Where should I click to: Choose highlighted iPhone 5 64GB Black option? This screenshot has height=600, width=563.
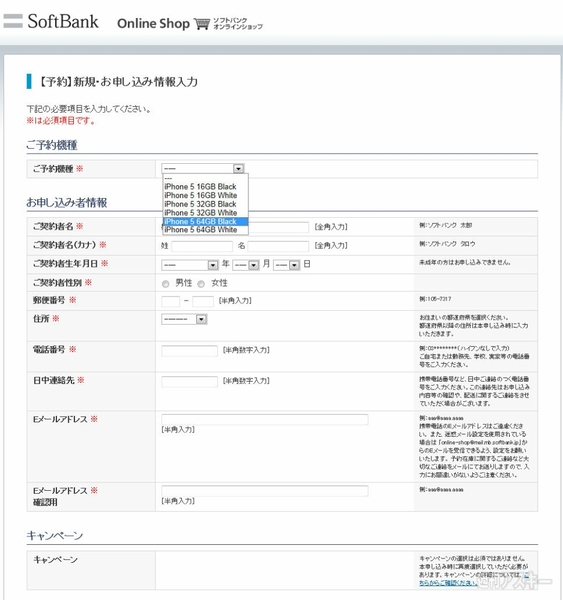click(x=206, y=222)
